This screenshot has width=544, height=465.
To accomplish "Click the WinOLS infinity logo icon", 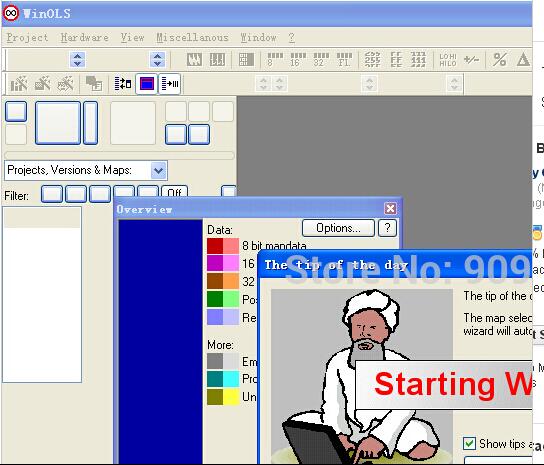I will coord(11,13).
